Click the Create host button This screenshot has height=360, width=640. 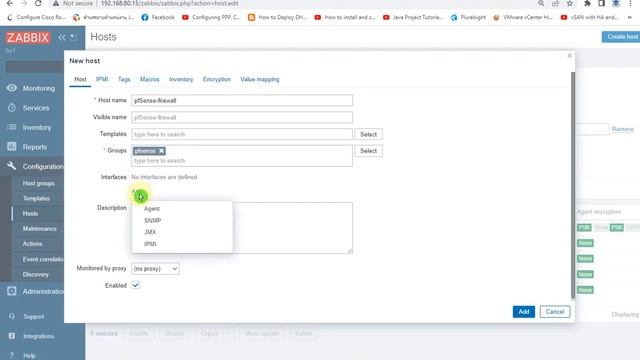(x=622, y=37)
